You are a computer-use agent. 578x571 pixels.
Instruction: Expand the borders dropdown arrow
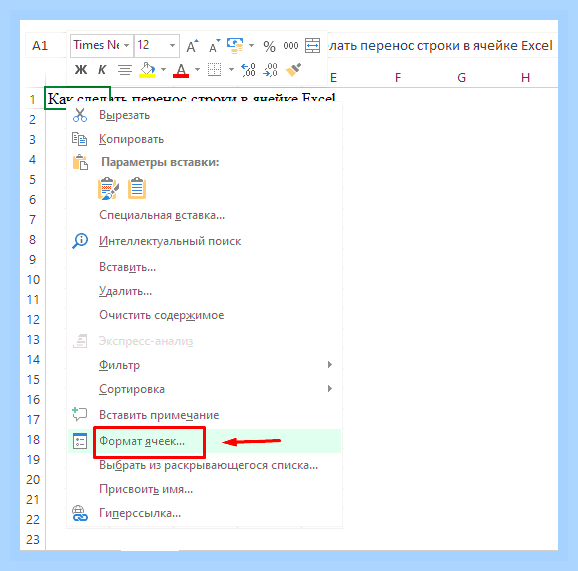(x=231, y=69)
